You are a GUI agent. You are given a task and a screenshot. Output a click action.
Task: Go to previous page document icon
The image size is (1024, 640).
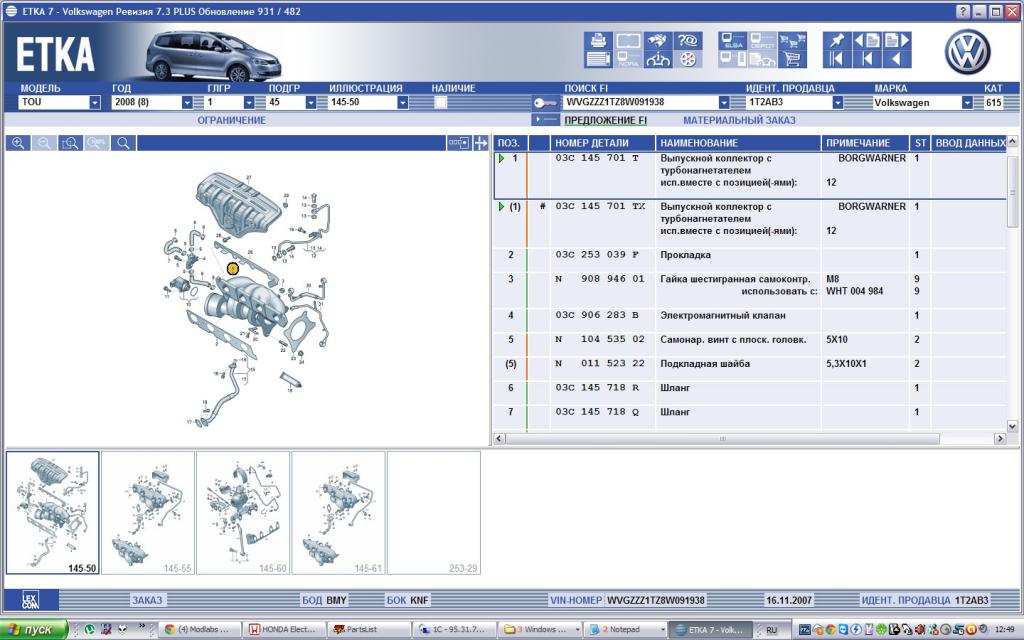[x=867, y=40]
